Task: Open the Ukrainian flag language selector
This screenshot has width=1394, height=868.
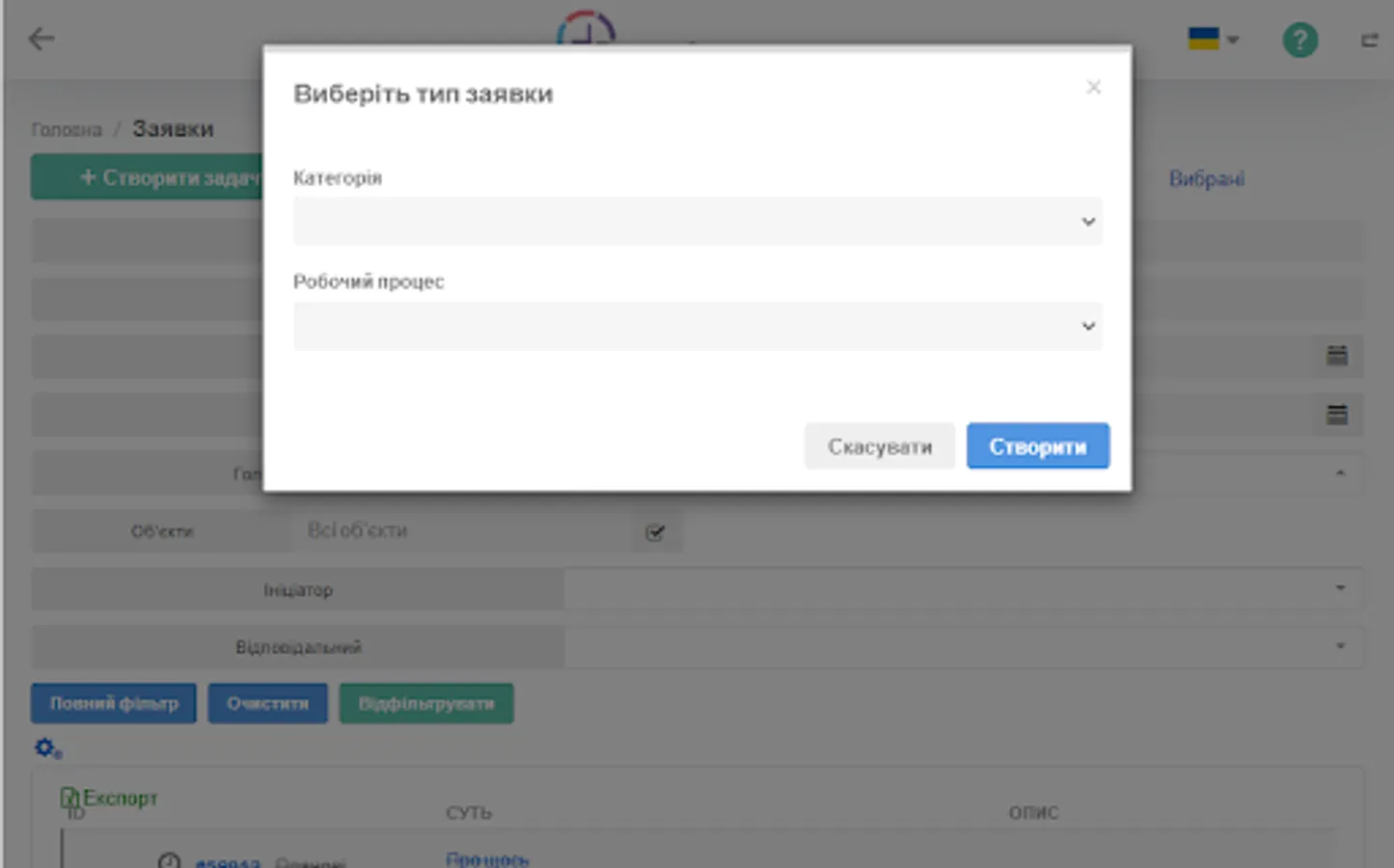Action: [1213, 40]
